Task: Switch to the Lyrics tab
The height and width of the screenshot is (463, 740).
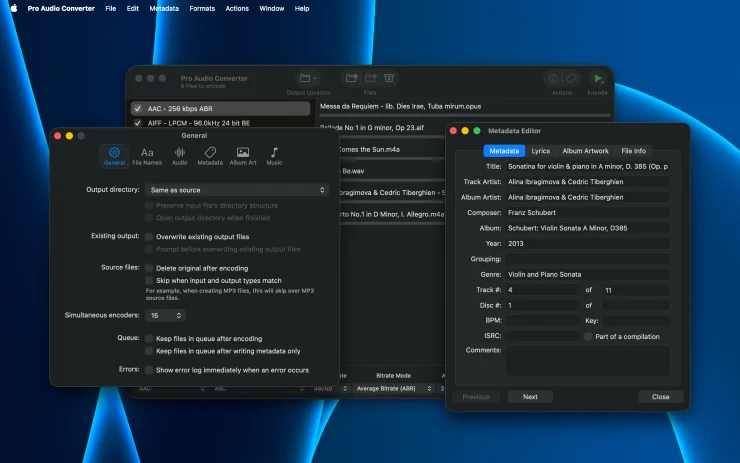Action: tap(540, 151)
